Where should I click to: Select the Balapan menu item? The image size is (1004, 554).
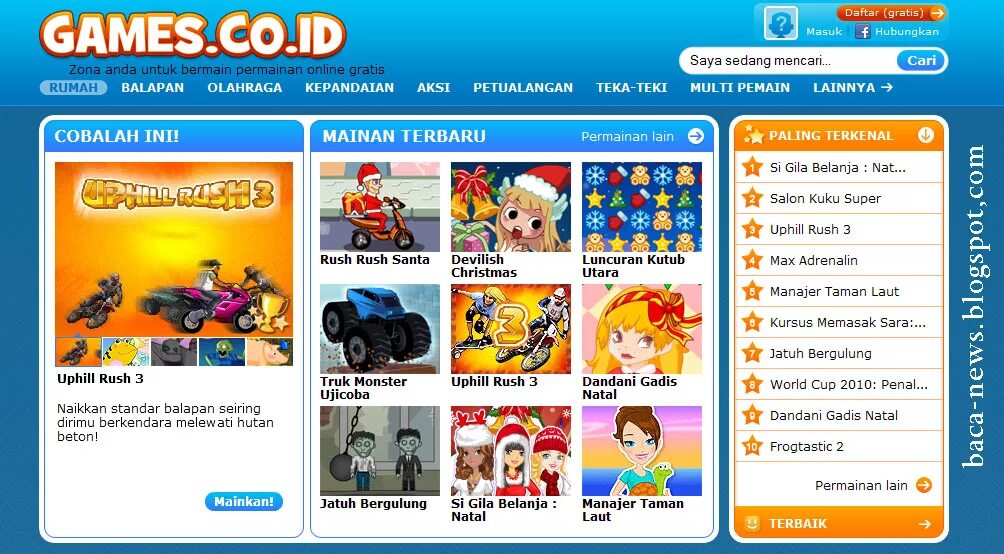[x=152, y=88]
